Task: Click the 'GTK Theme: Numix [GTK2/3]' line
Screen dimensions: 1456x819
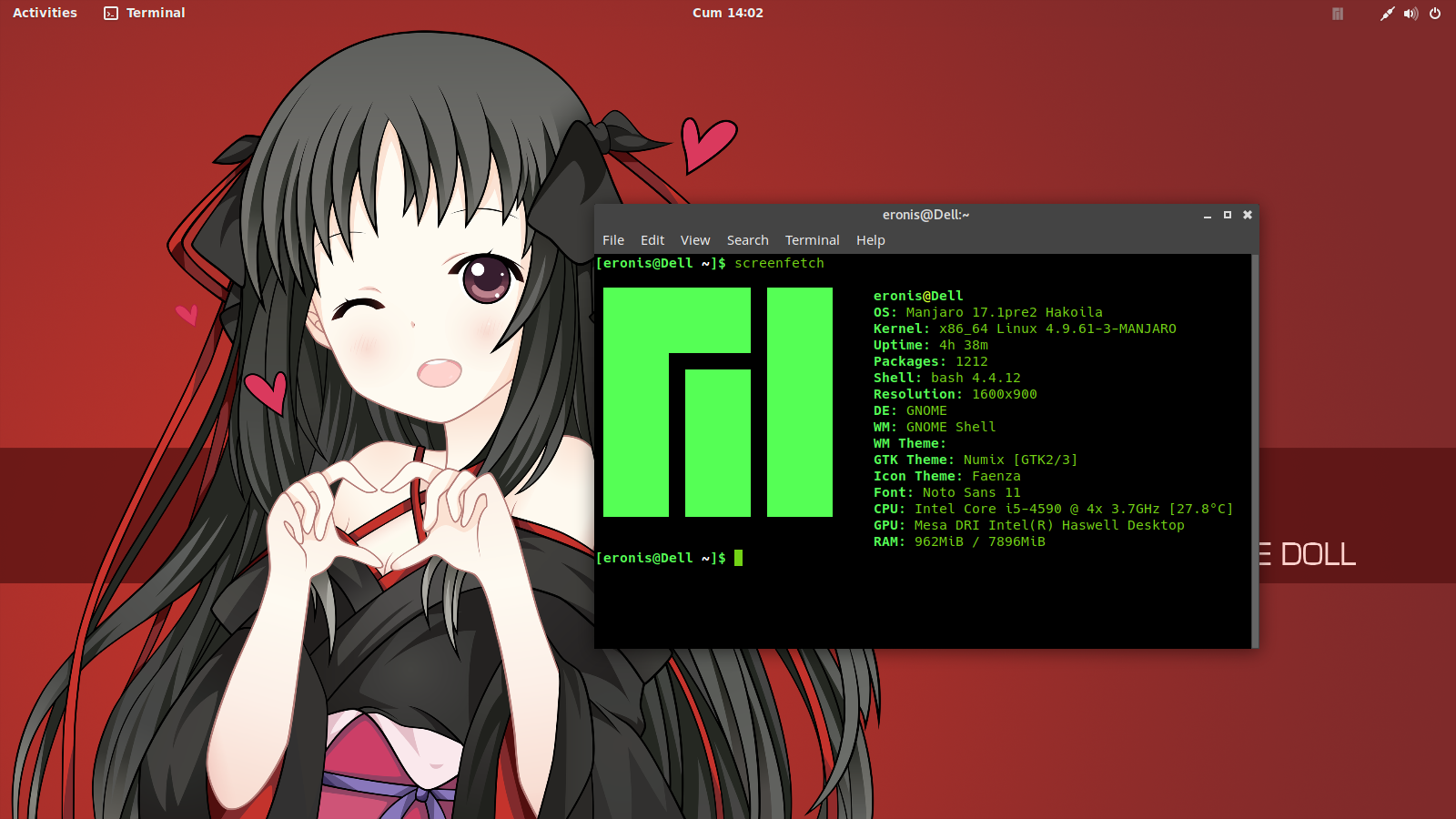Action: [x=976, y=460]
